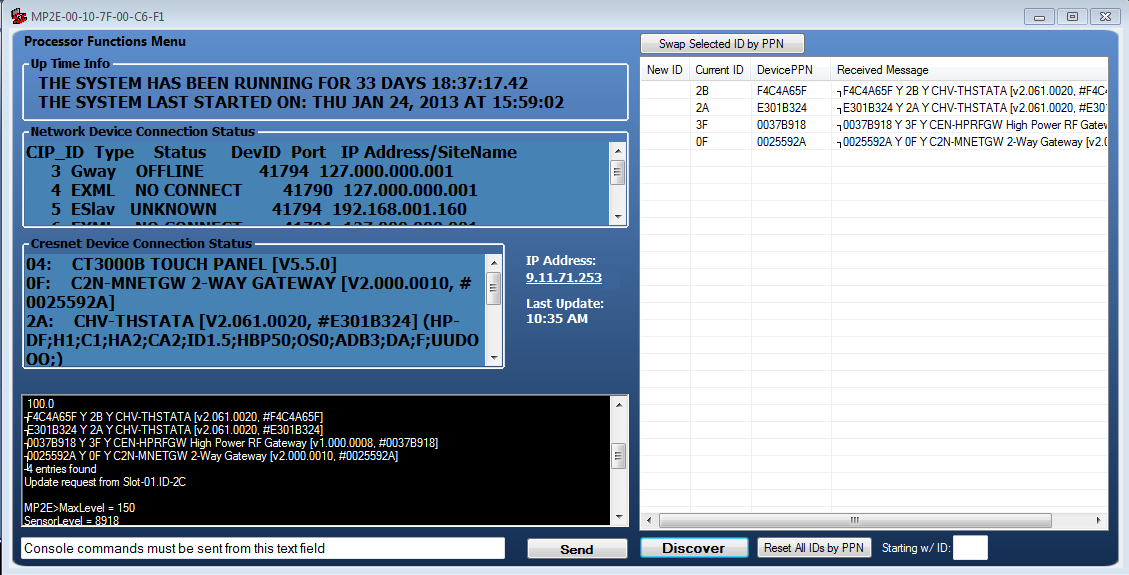Click console line 'Update request from Slot-01.ID-2C'
The width and height of the screenshot is (1129, 575).
(x=105, y=481)
